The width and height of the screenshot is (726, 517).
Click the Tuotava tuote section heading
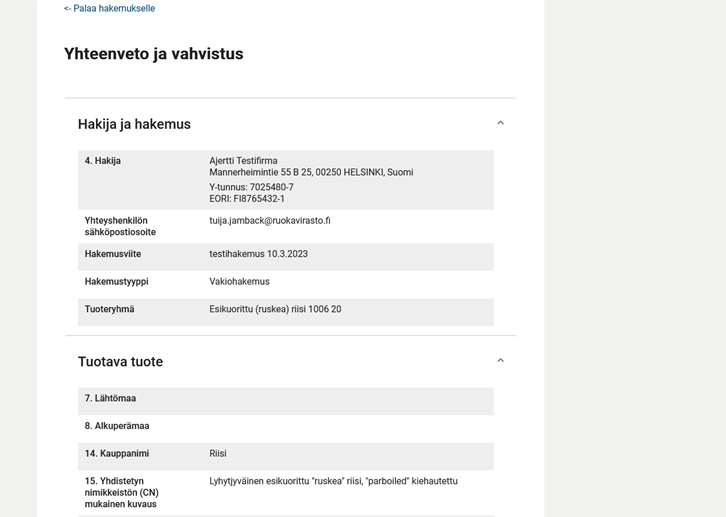120,362
